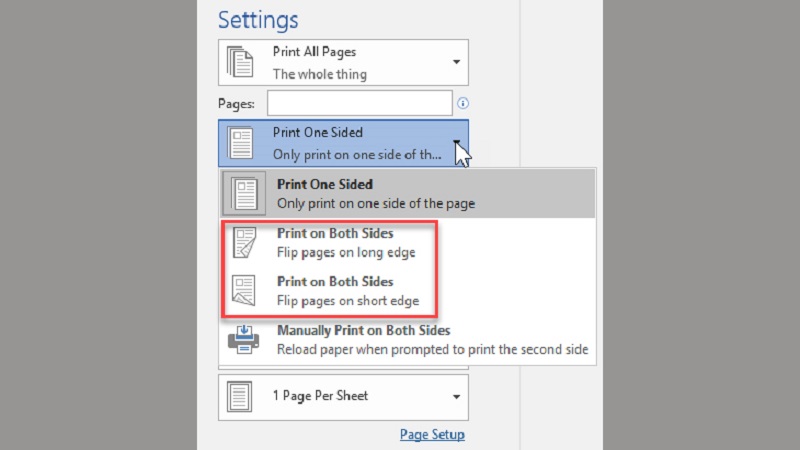Expand the Print All Pages dropdown arrow
This screenshot has width=800, height=450.
point(456,62)
